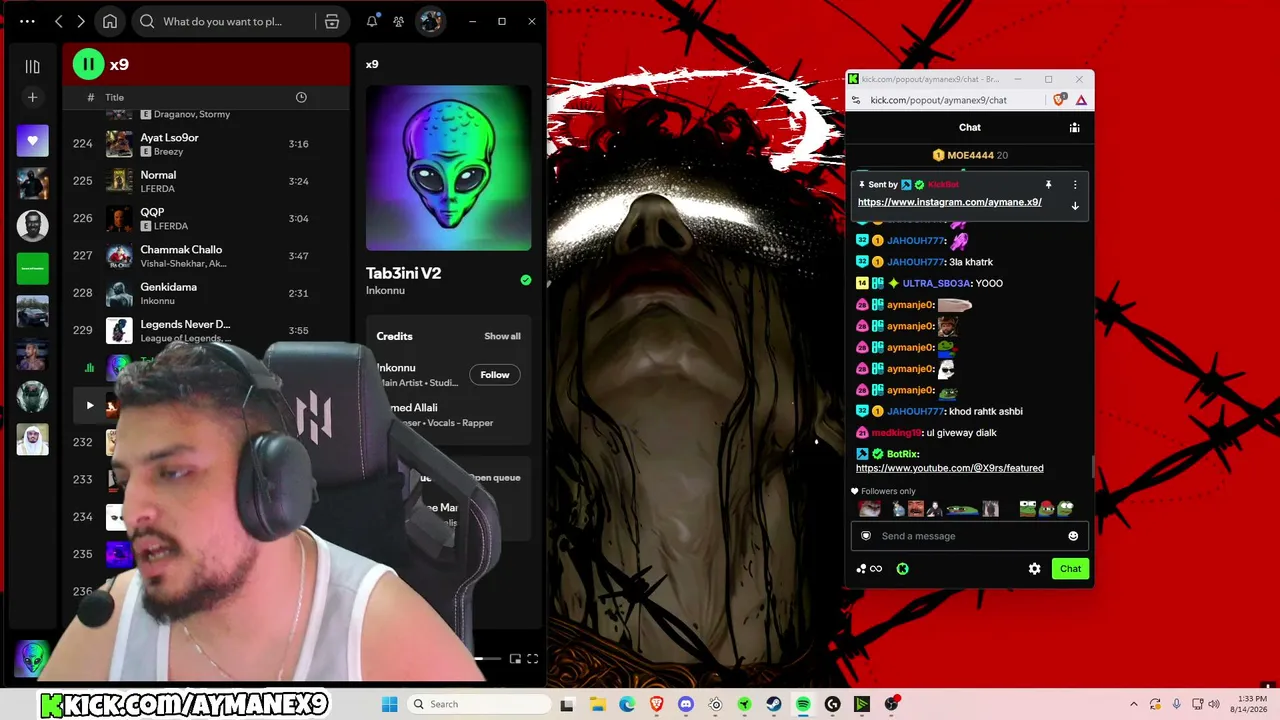Expand the pinned message arrow
The image size is (1280, 720).
point(1075,206)
